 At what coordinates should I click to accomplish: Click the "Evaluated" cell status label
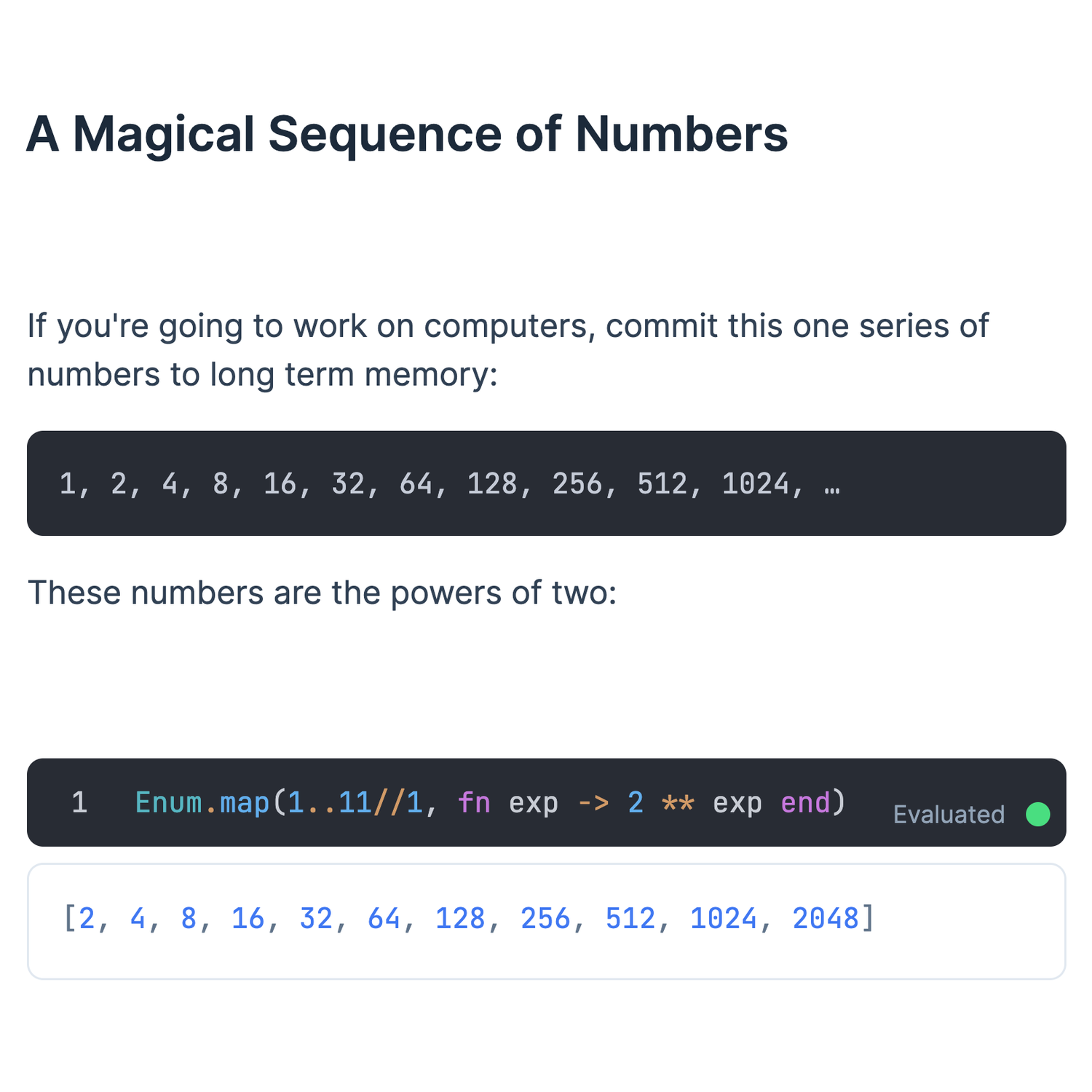(949, 814)
